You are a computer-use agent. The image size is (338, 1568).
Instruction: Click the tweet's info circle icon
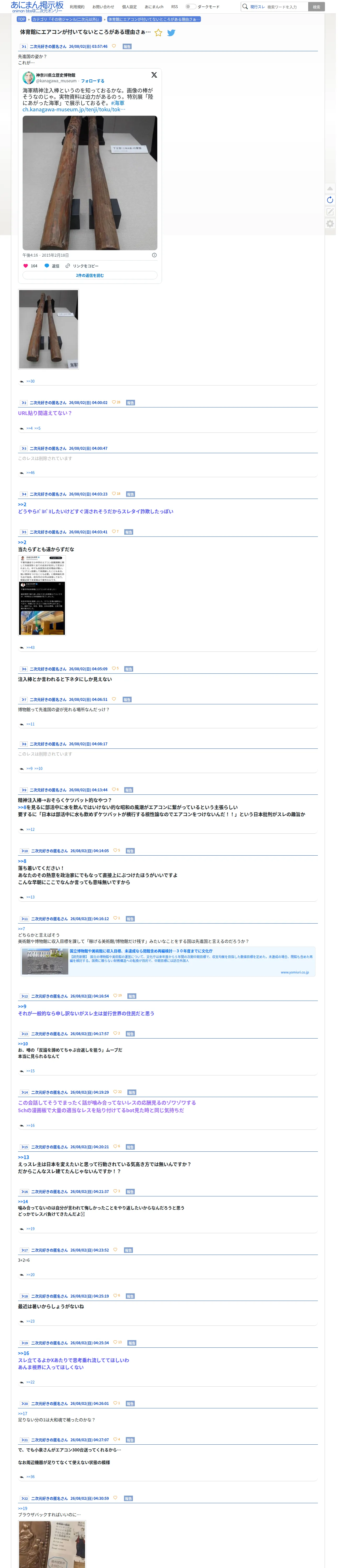tap(154, 255)
